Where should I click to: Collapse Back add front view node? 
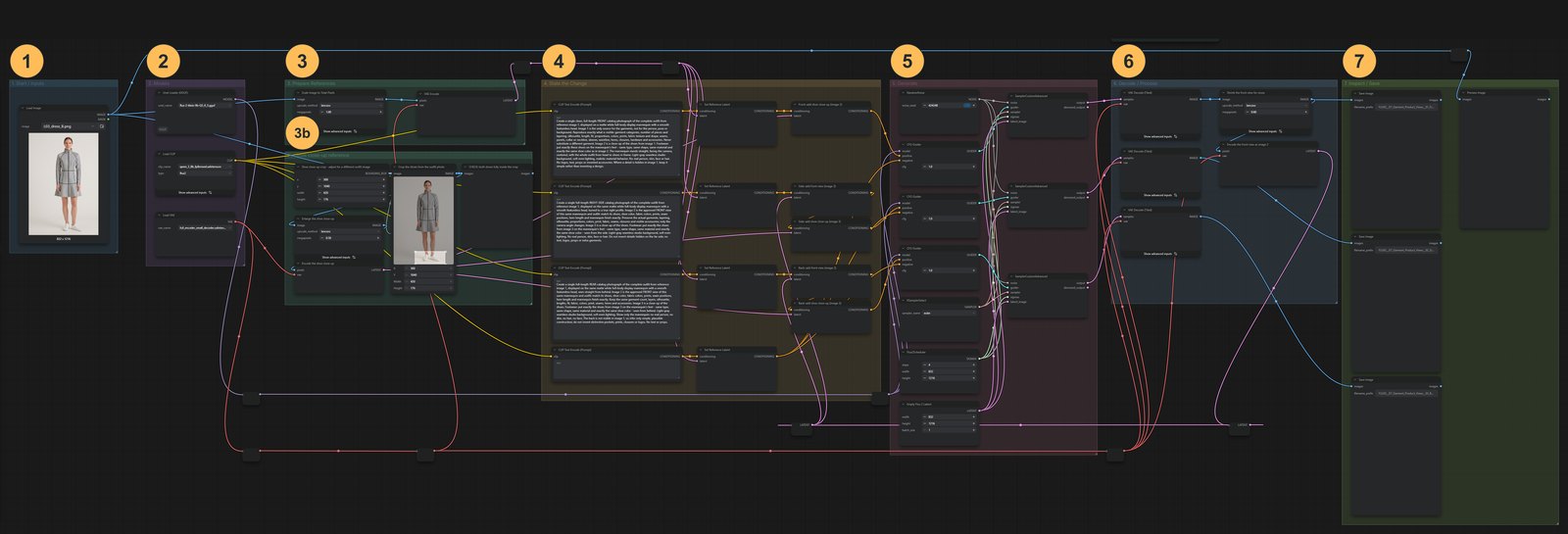[795, 267]
